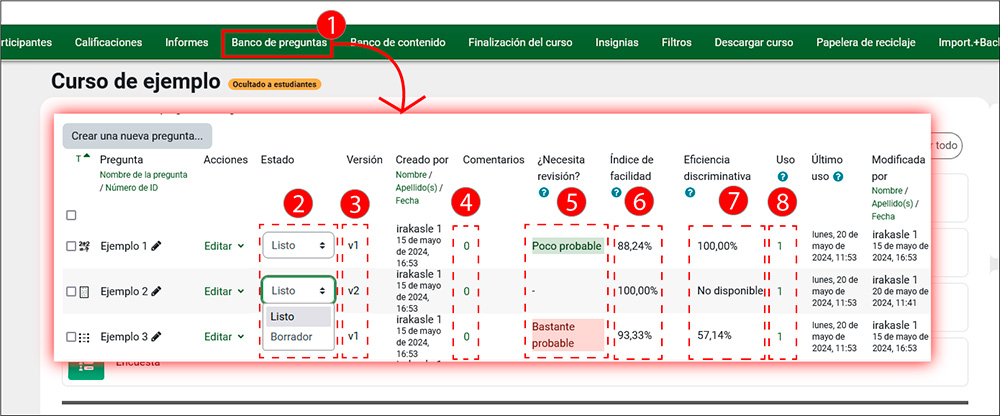
Task: Click the pencil icon beside Ejemplo 3
Action: tap(156, 337)
